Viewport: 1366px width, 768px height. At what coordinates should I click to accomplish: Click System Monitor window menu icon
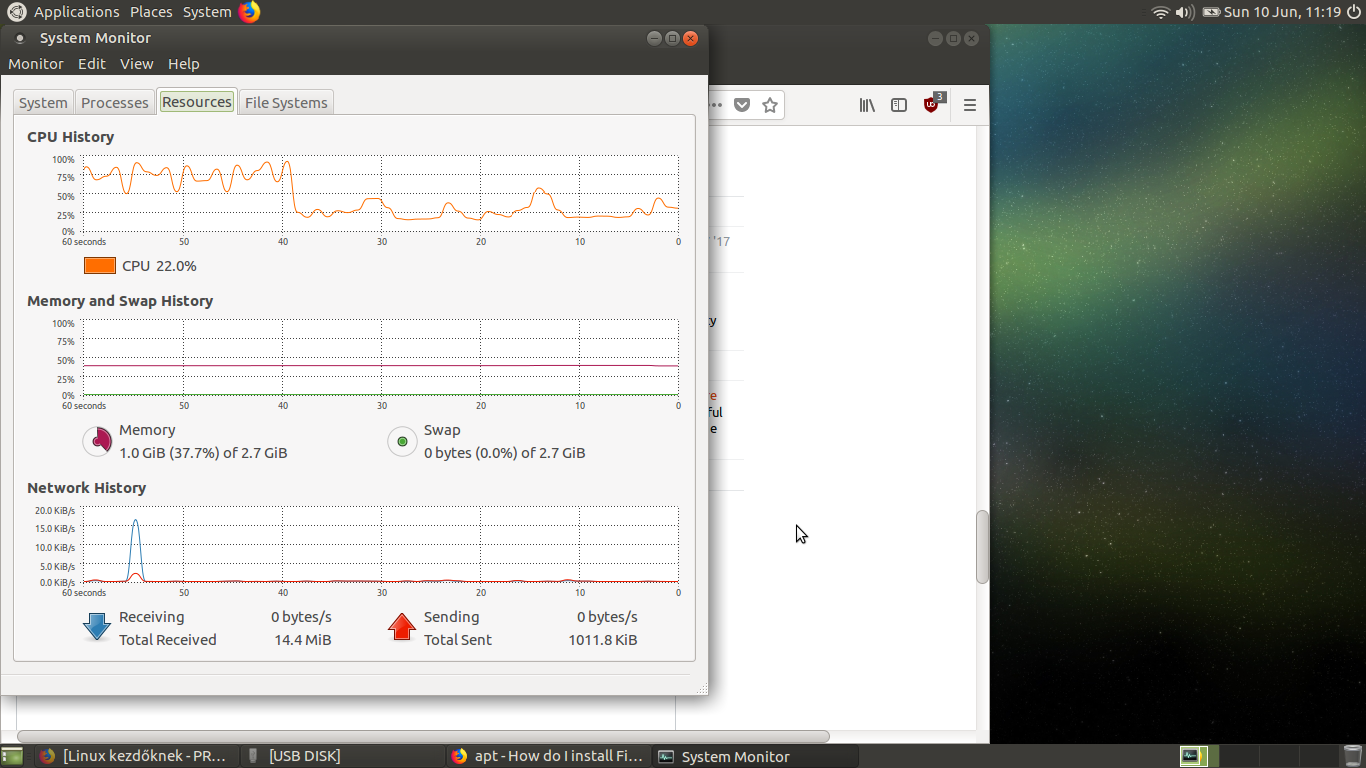(20, 38)
